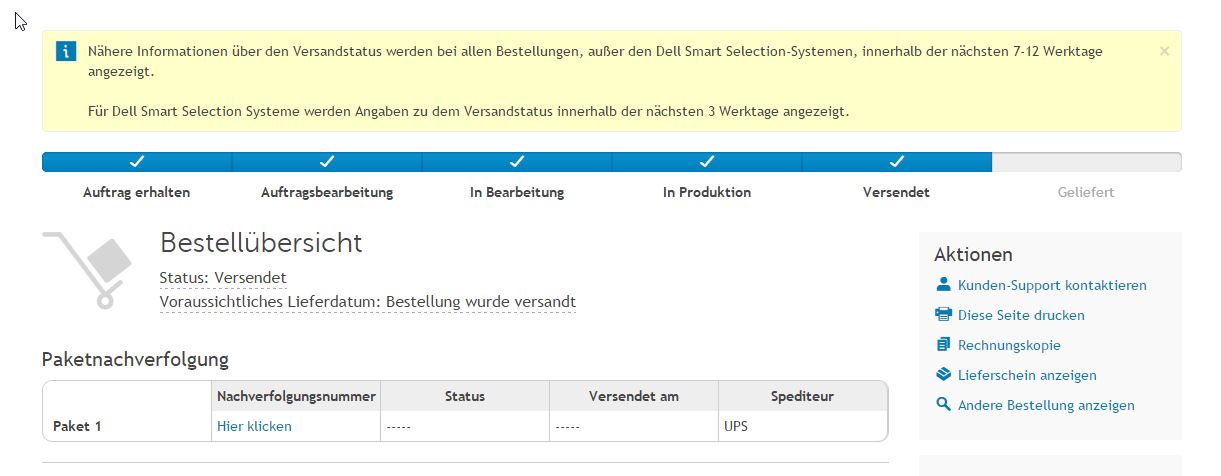Image resolution: width=1221 pixels, height=476 pixels.
Task: Dismiss the yellow shipping notice banner
Action: click(x=1164, y=51)
